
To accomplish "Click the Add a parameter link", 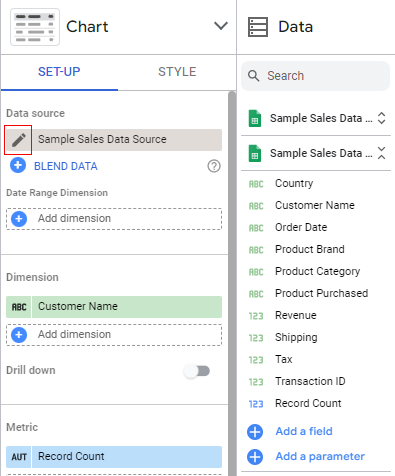I will pyautogui.click(x=320, y=456).
